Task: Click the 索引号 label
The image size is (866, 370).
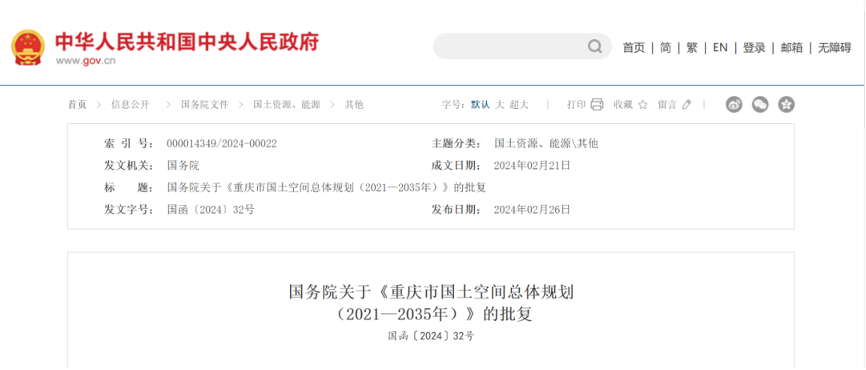Action: coord(129,144)
